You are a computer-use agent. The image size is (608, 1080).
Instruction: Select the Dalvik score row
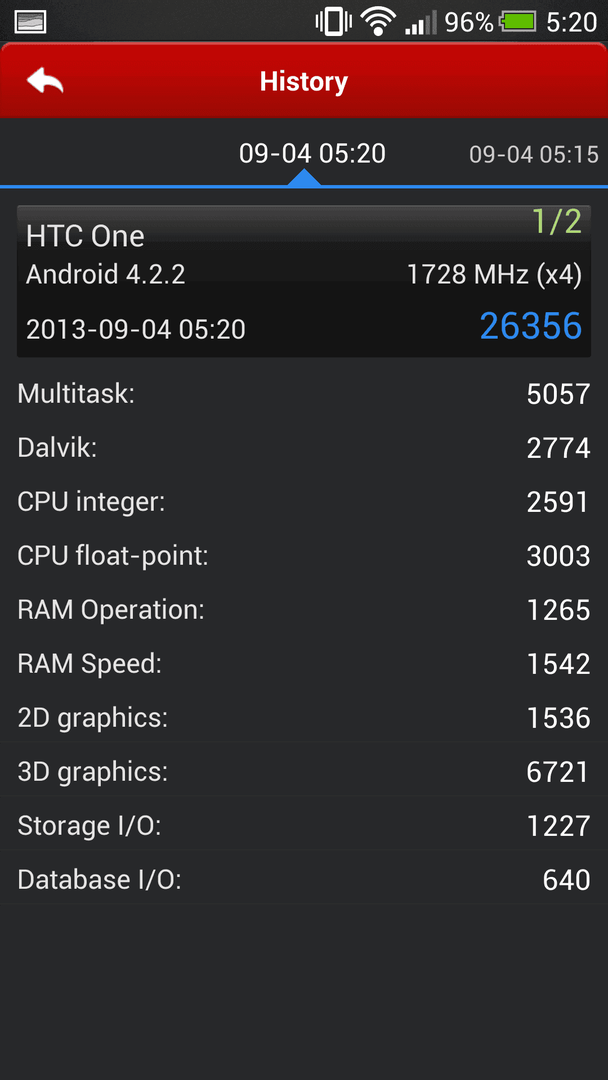point(304,448)
